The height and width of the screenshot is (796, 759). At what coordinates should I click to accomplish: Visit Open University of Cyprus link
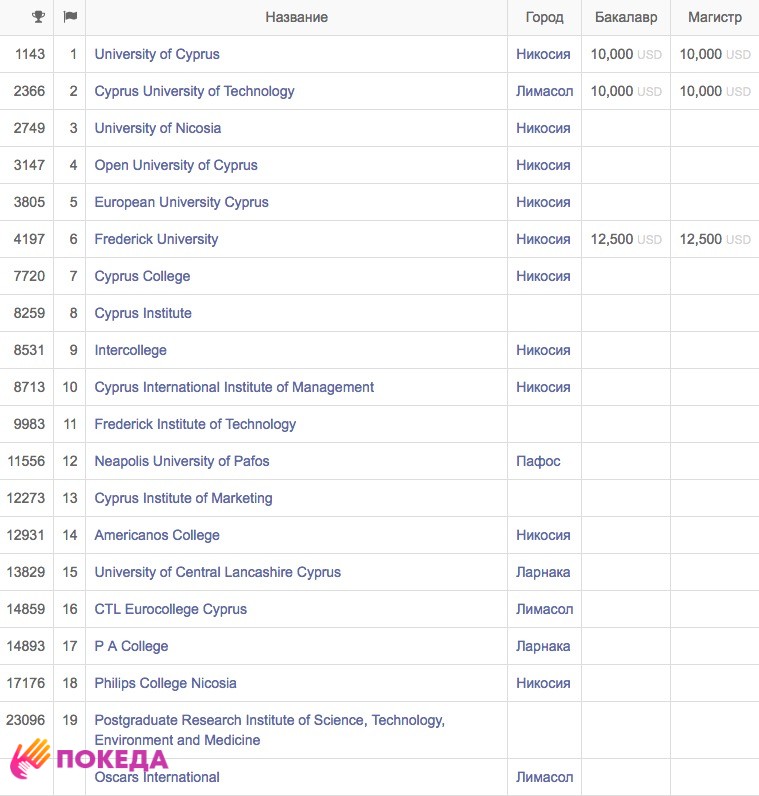coord(176,165)
